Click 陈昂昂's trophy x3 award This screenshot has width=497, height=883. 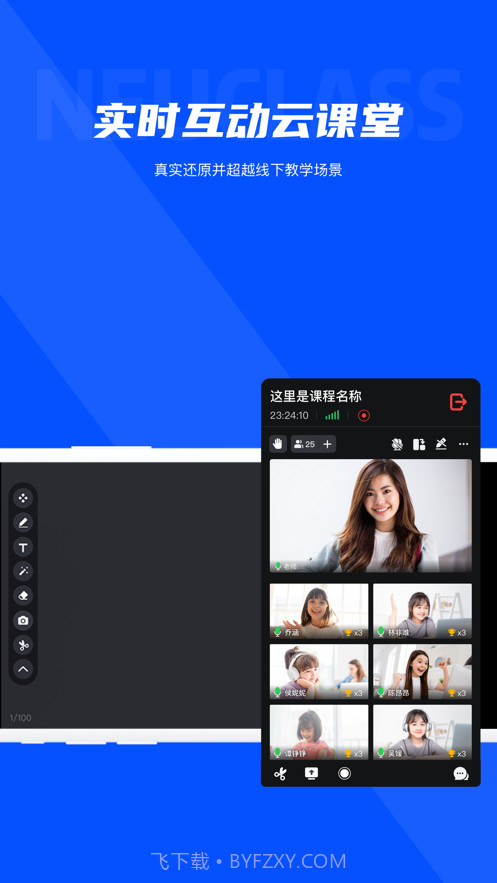(457, 693)
